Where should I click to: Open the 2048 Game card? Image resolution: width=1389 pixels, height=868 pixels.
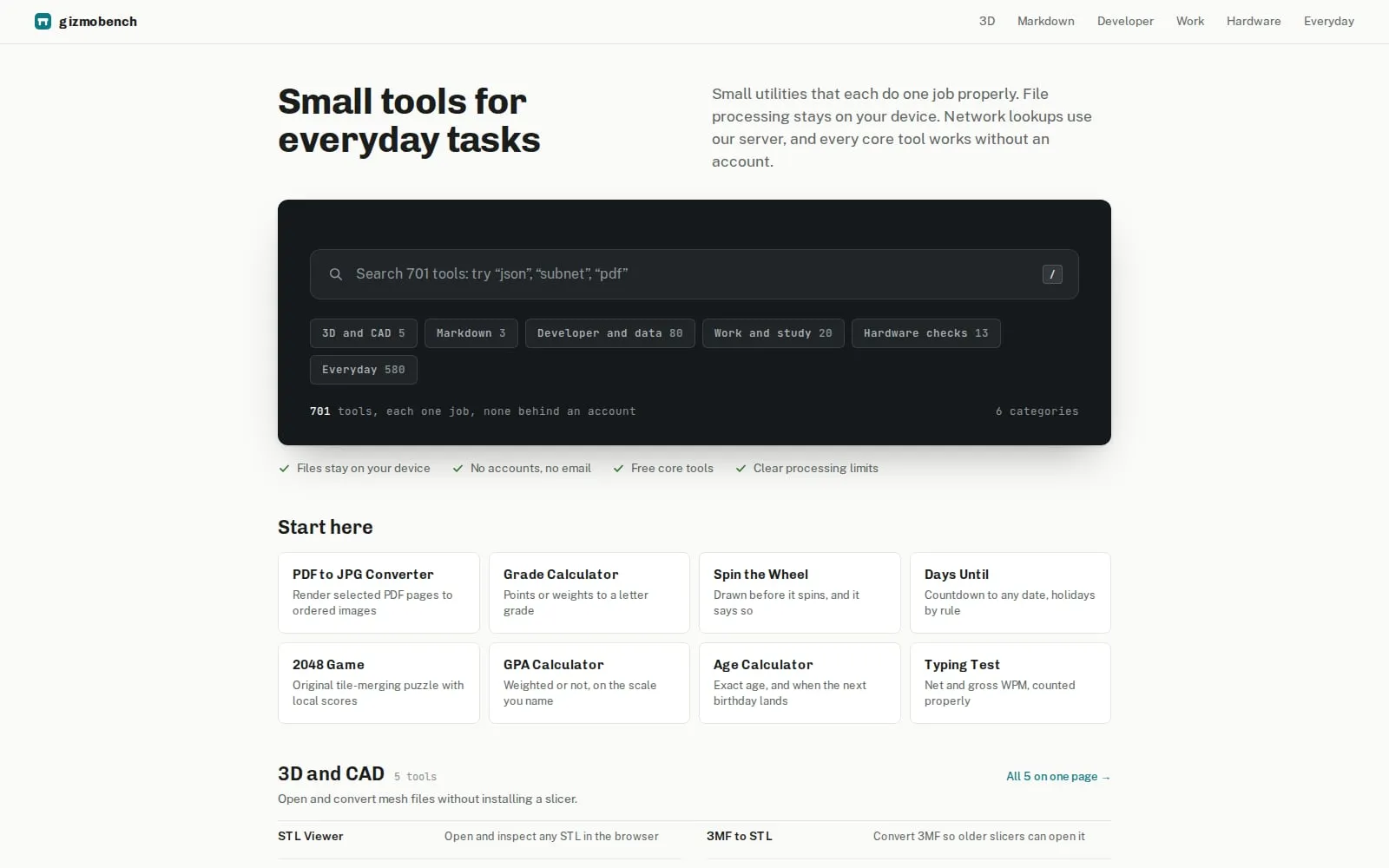(379, 683)
